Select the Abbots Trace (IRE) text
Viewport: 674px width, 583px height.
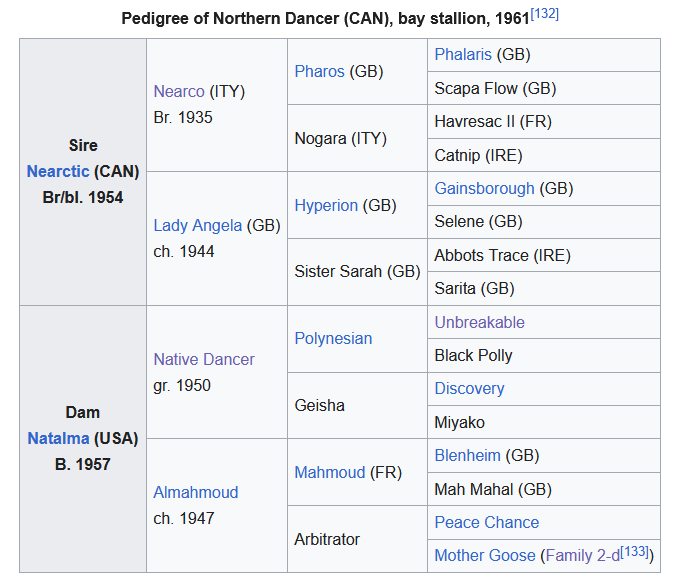502,256
